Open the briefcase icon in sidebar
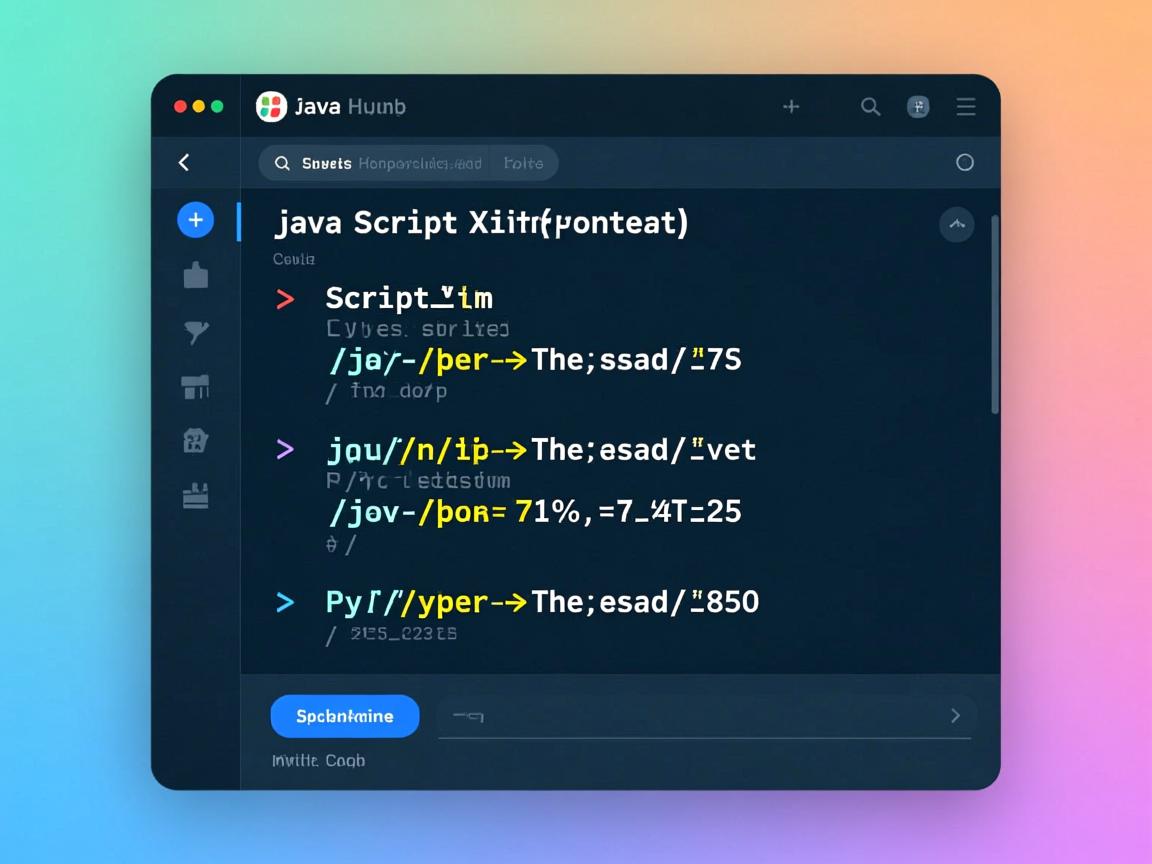The image size is (1152, 864). pyautogui.click(x=196, y=276)
